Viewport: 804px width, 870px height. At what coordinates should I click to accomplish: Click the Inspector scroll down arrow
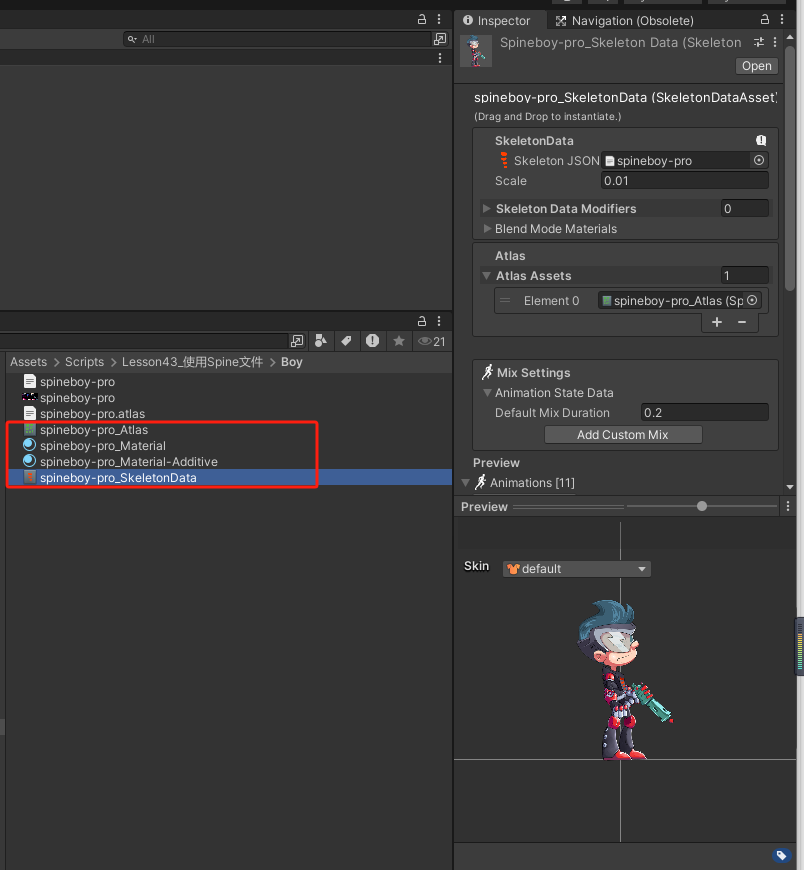(x=790, y=487)
